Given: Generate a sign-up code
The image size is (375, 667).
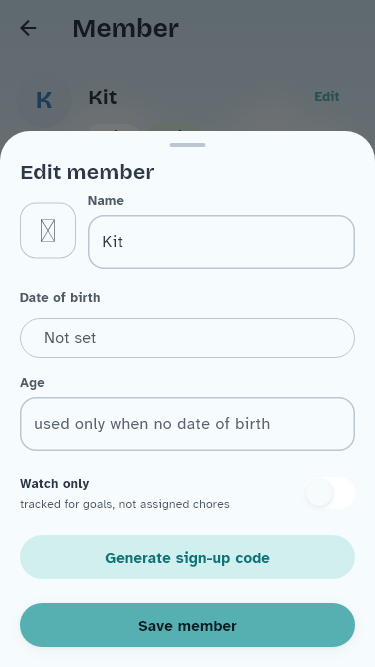Looking at the screenshot, I should [x=188, y=557].
